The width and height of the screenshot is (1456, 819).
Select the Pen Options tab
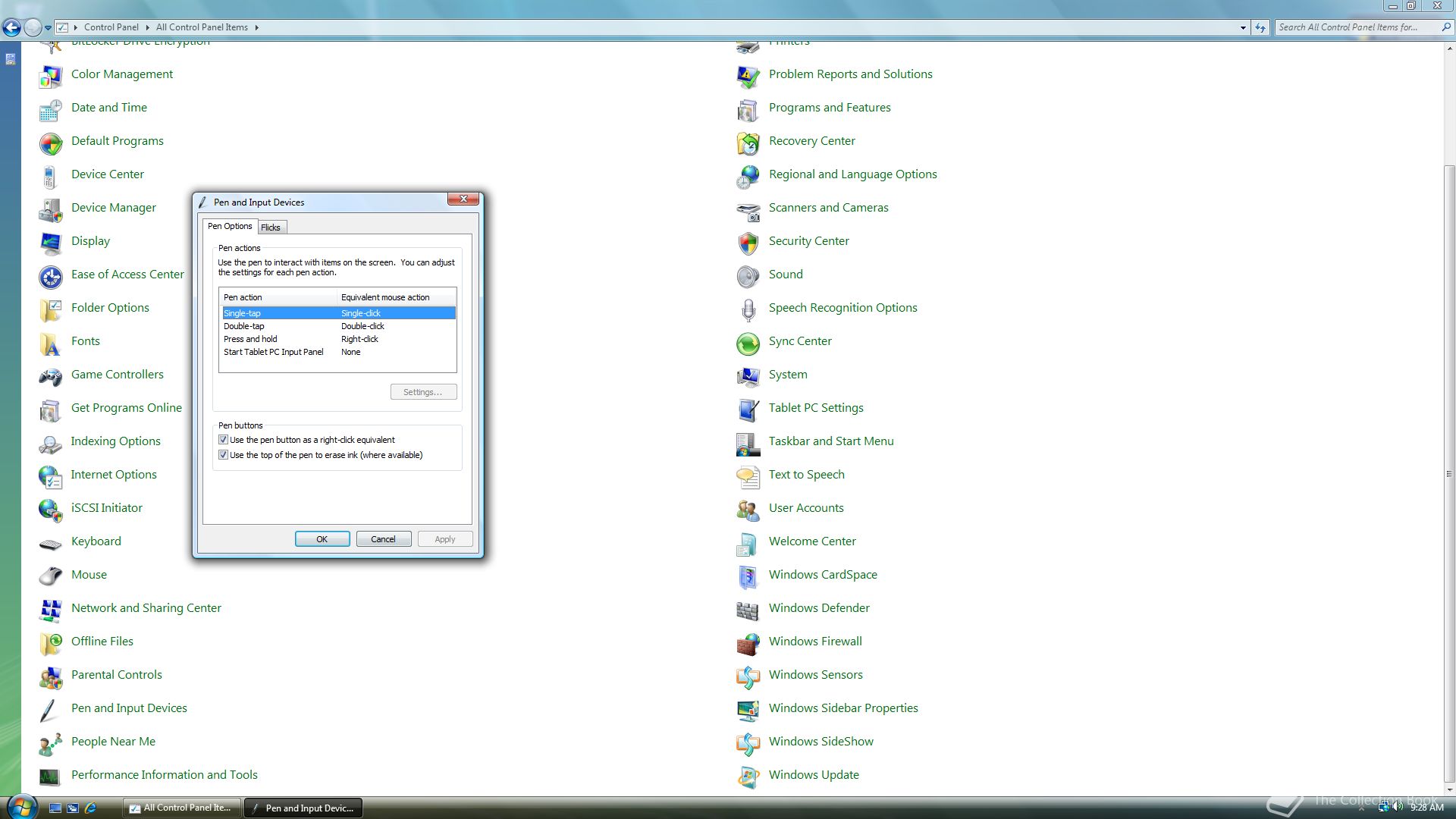pyautogui.click(x=230, y=226)
